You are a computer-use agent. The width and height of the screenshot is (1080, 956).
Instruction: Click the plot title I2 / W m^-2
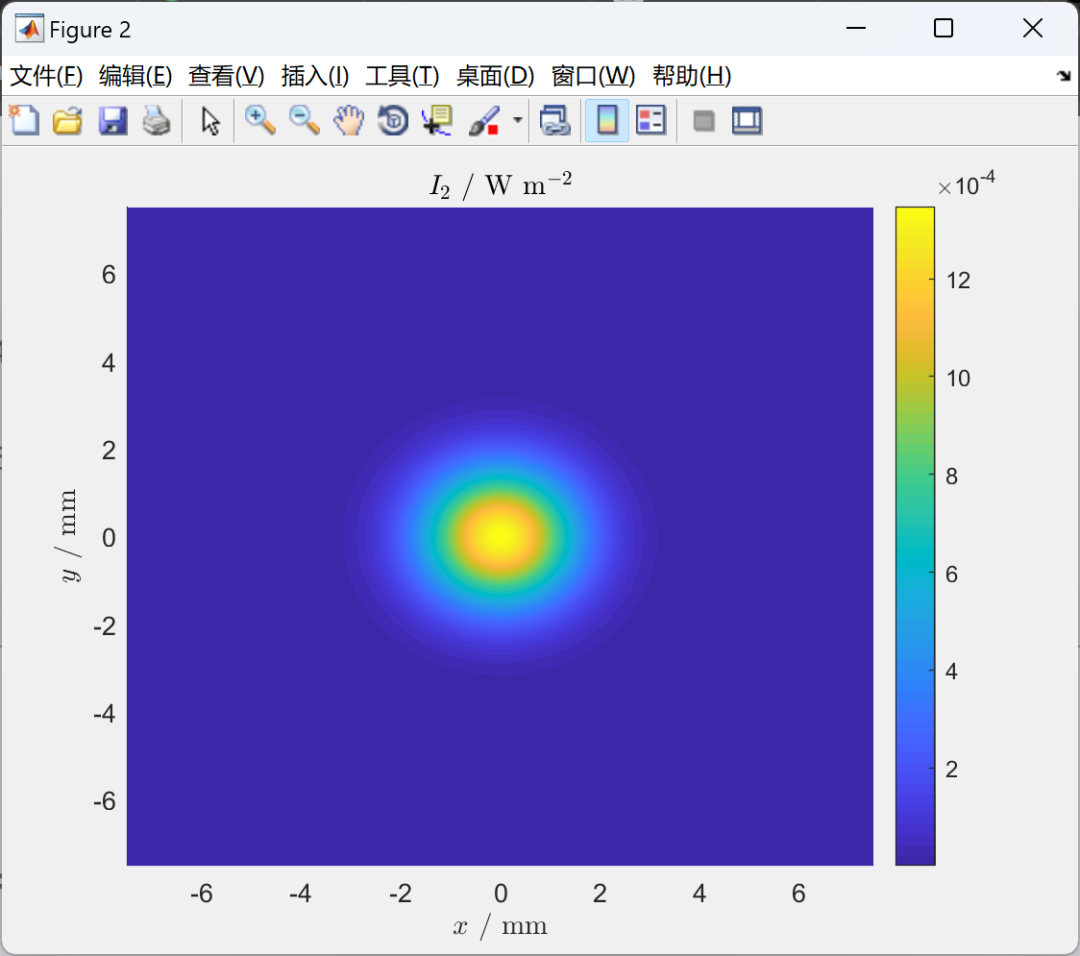click(501, 185)
